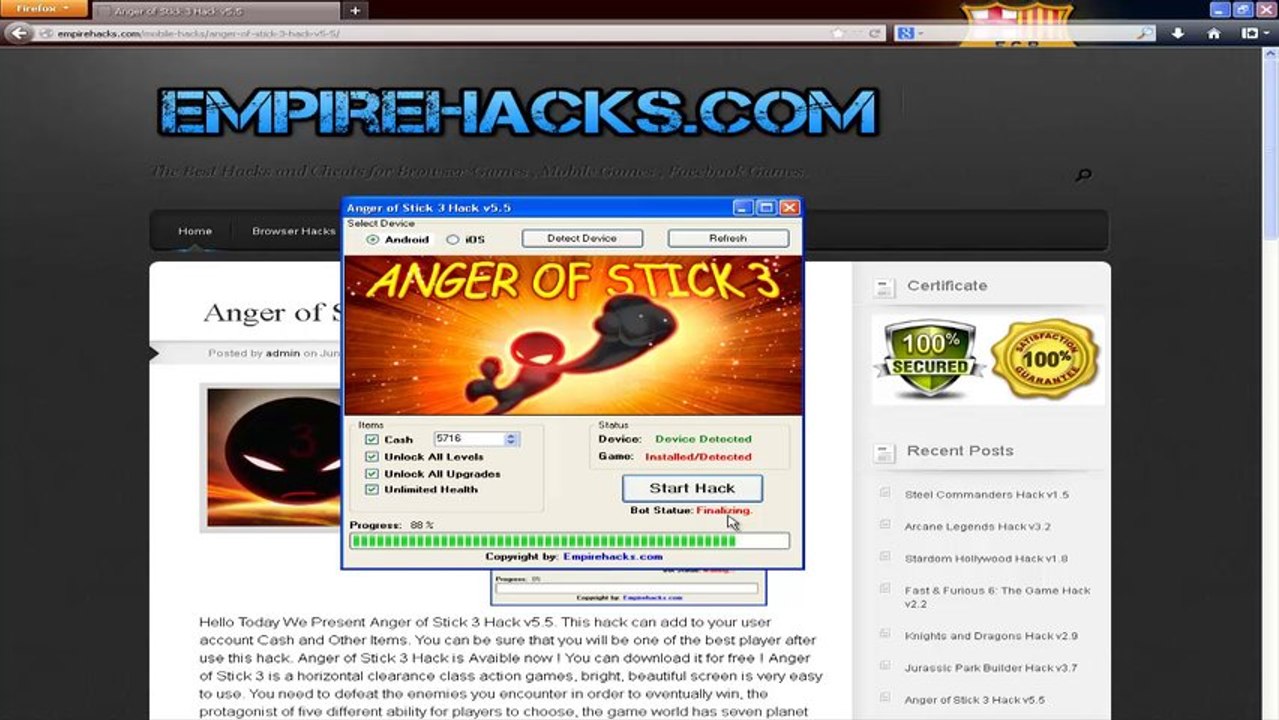Open a new browser tab
This screenshot has width=1279, height=720.
click(x=354, y=10)
